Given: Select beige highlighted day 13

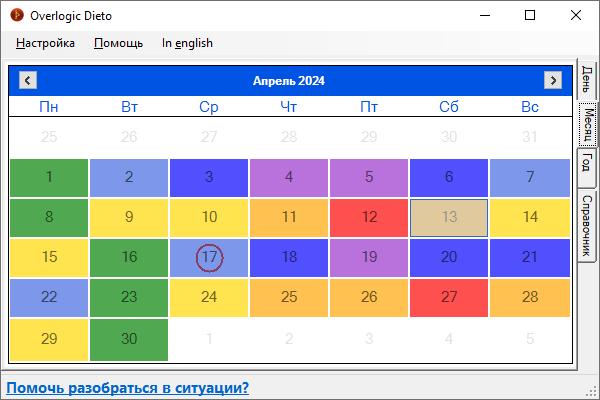Looking at the screenshot, I should [449, 218].
